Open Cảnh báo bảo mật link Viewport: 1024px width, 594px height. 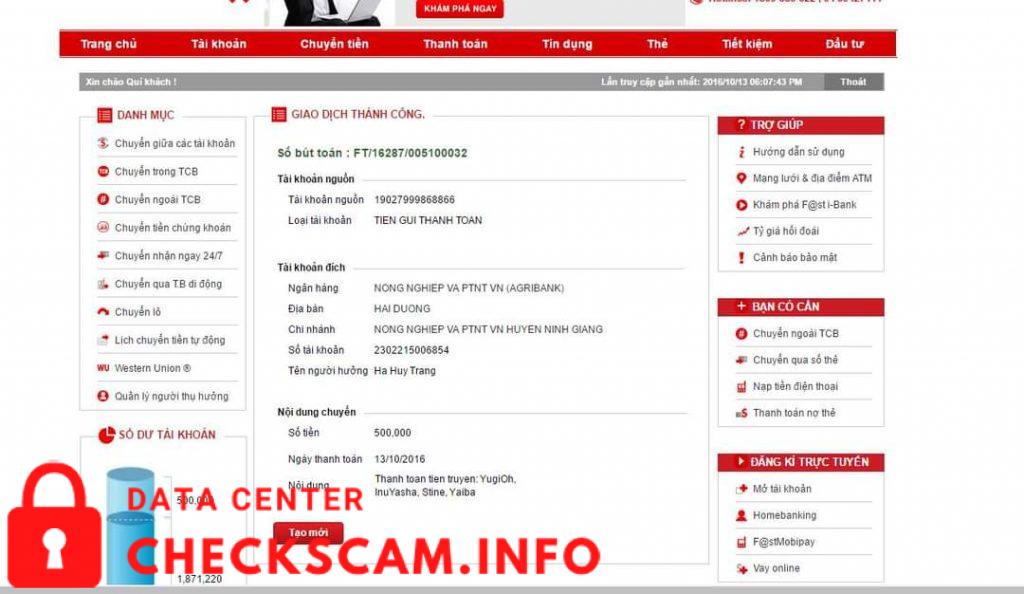(795, 257)
